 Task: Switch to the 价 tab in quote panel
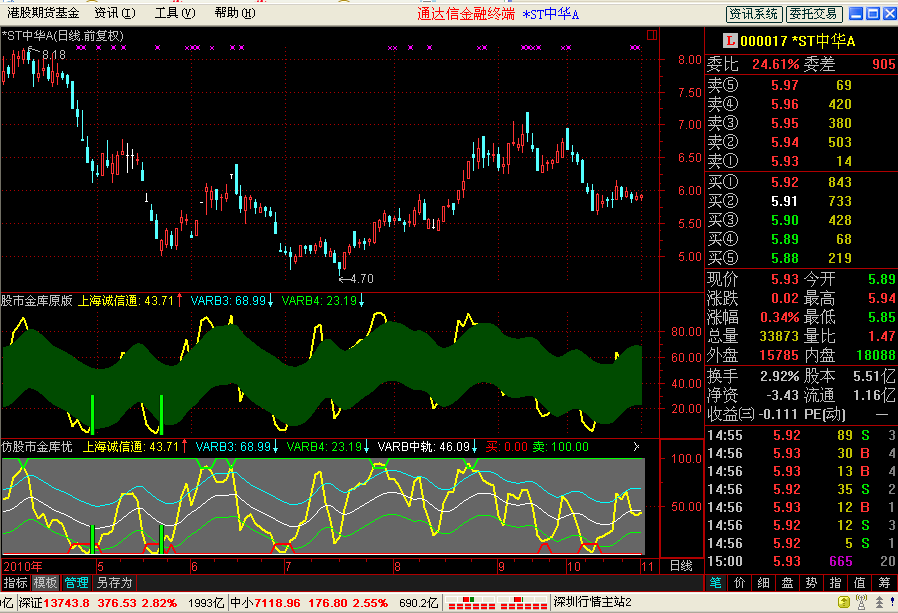coord(740,583)
